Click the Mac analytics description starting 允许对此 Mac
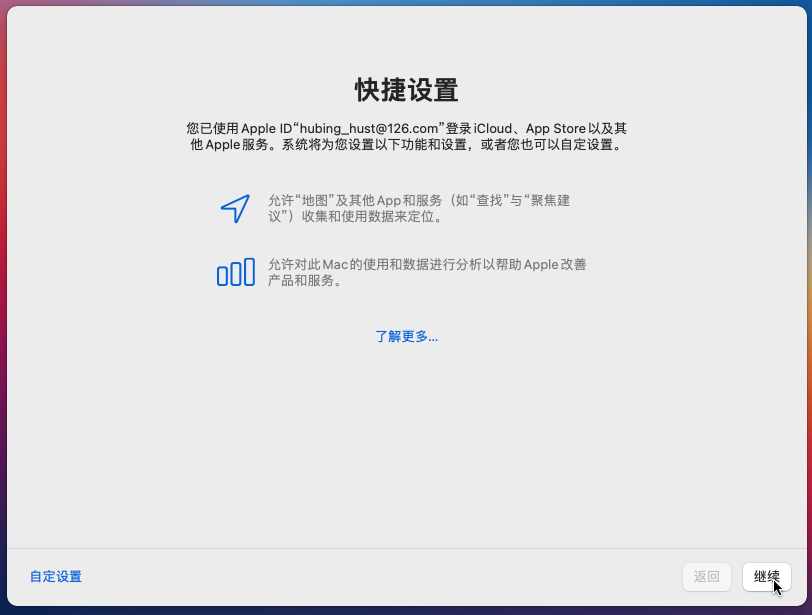The height and width of the screenshot is (615, 812). click(427, 272)
